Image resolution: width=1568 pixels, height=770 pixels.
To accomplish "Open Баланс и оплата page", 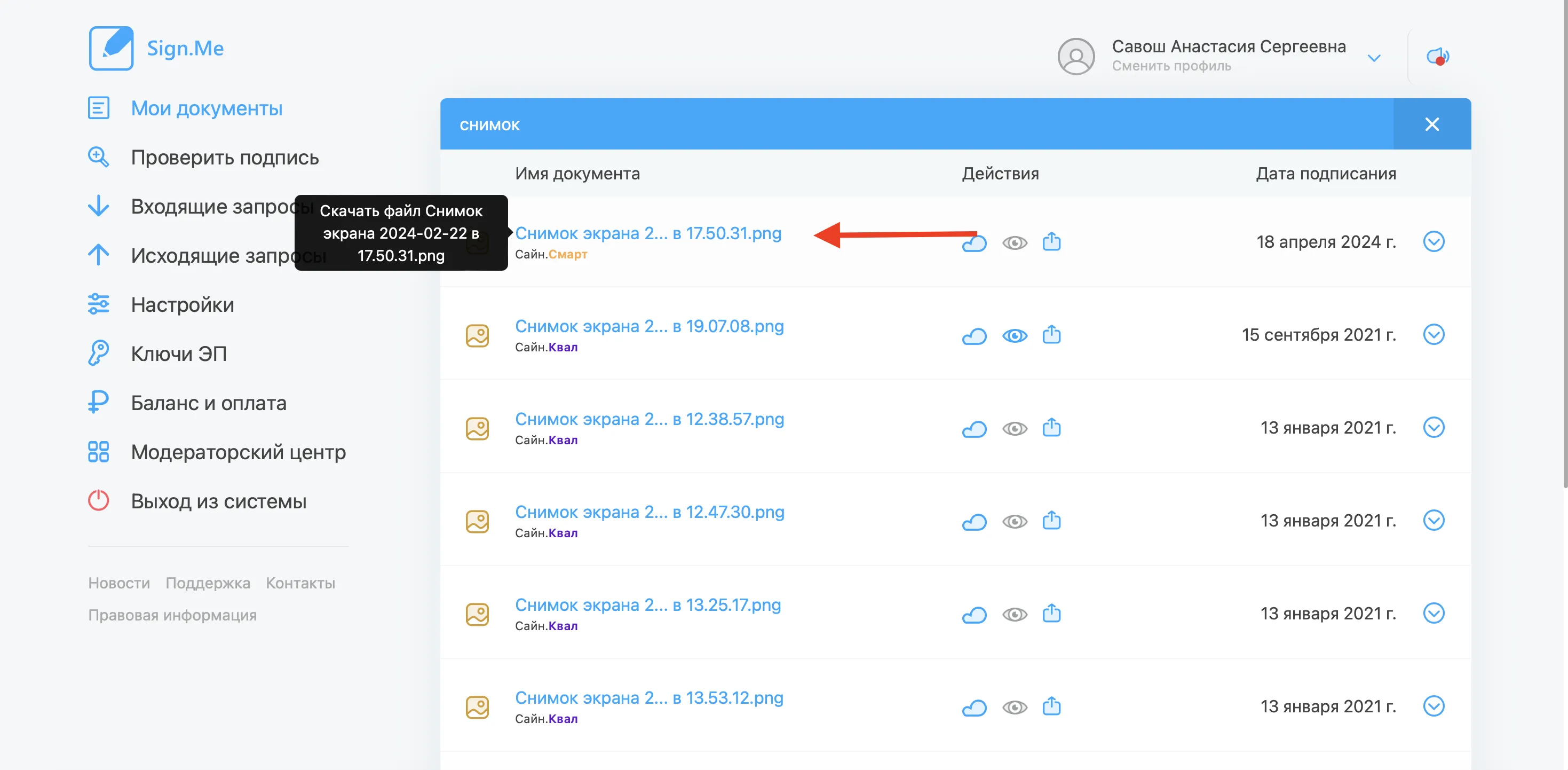I will pyautogui.click(x=208, y=403).
